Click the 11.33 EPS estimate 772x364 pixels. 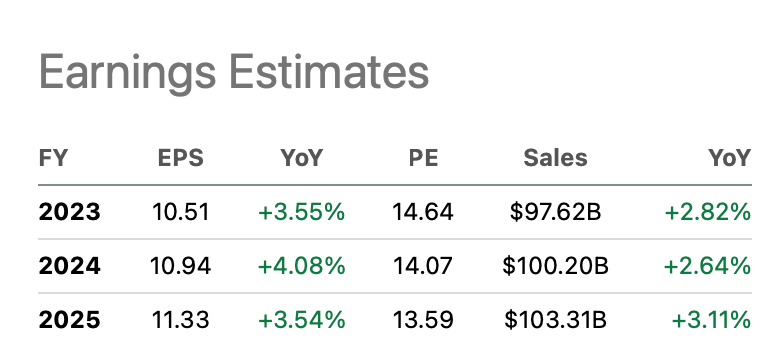181,320
